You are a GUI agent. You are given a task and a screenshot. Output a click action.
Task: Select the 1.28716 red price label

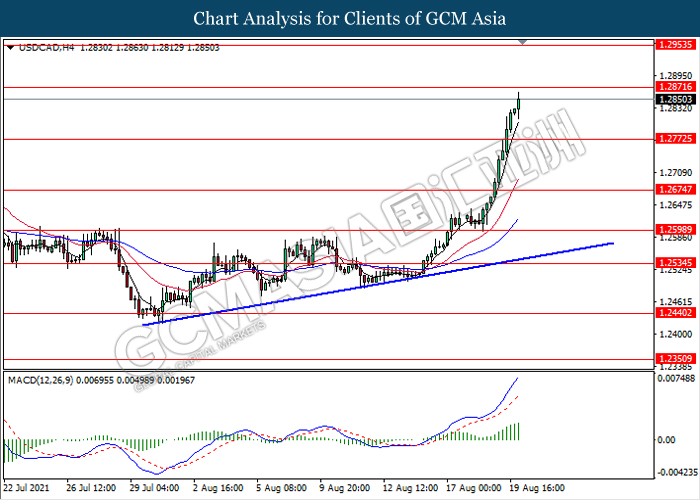675,87
